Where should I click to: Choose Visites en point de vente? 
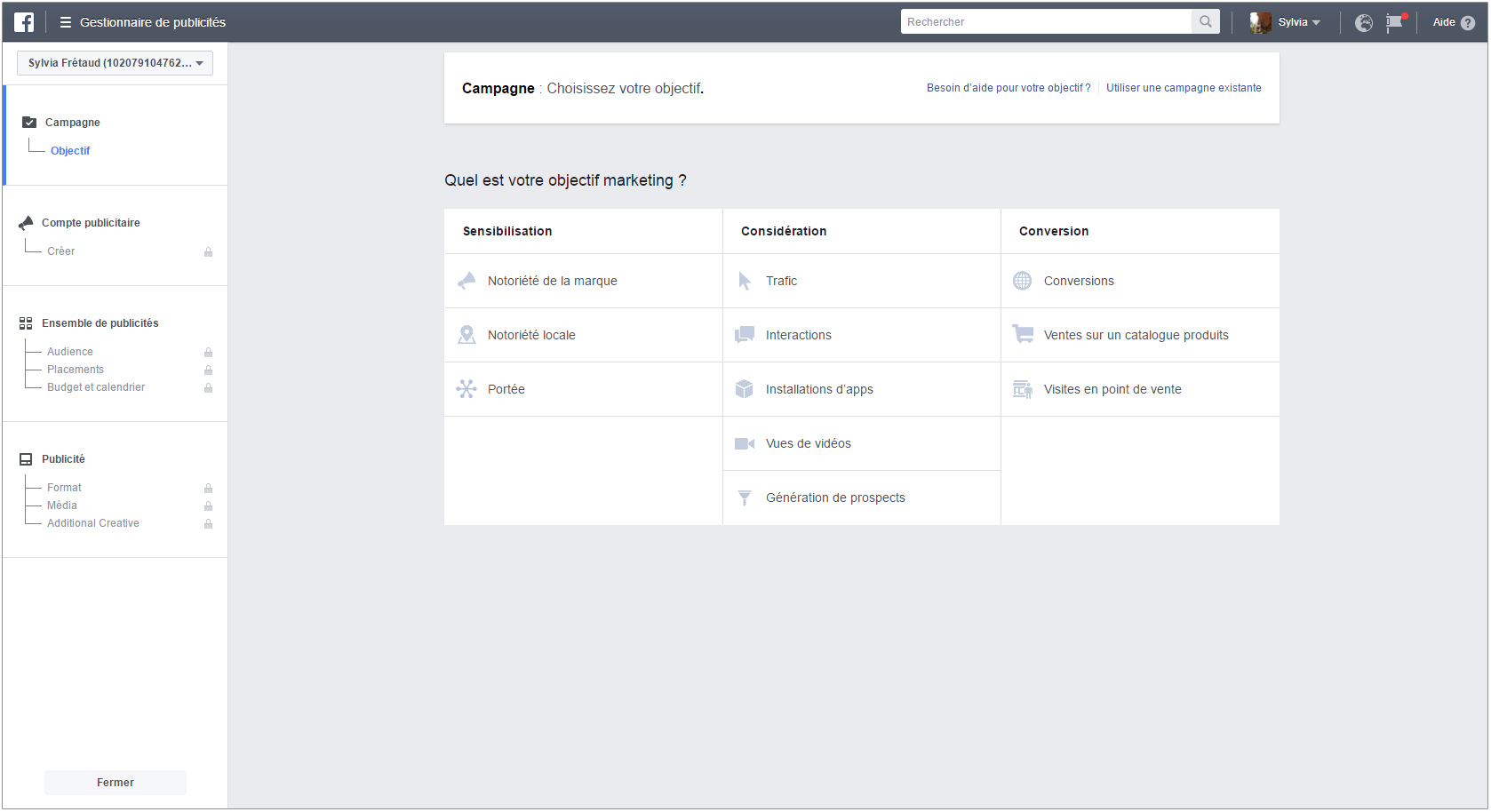(1140, 389)
